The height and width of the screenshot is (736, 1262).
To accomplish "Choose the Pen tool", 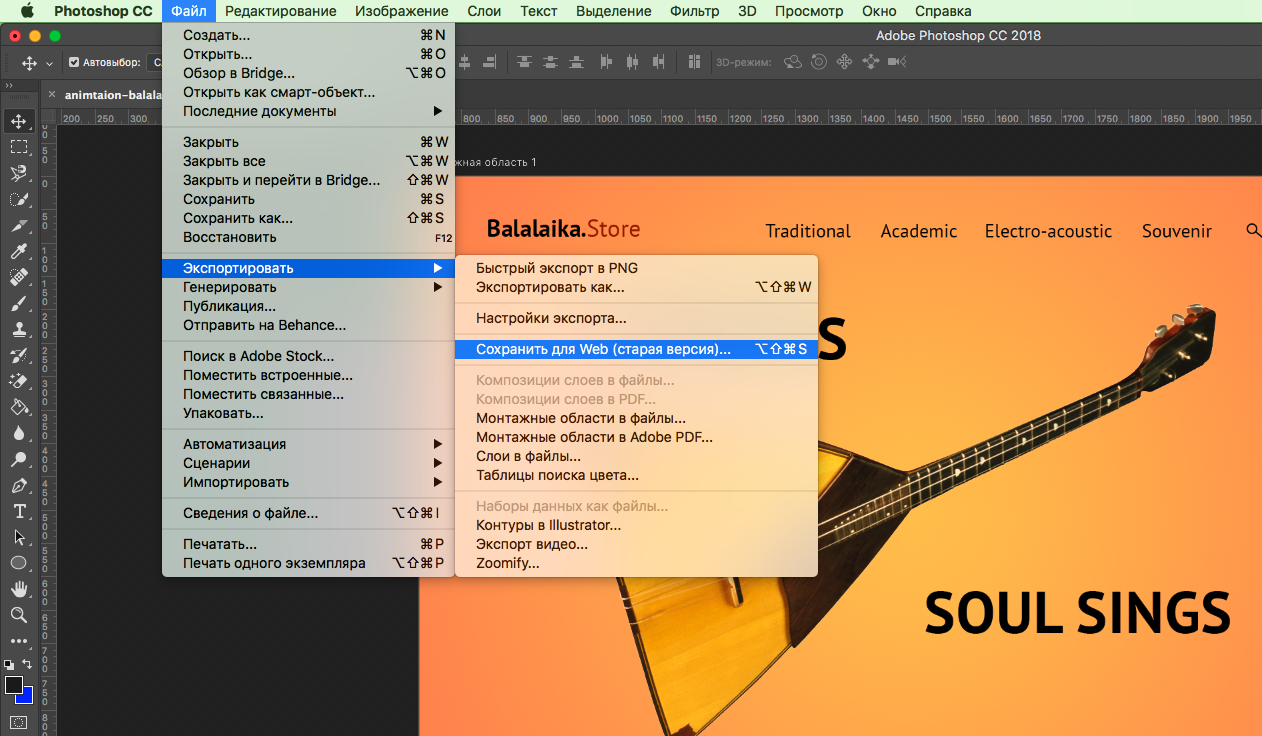I will (19, 486).
